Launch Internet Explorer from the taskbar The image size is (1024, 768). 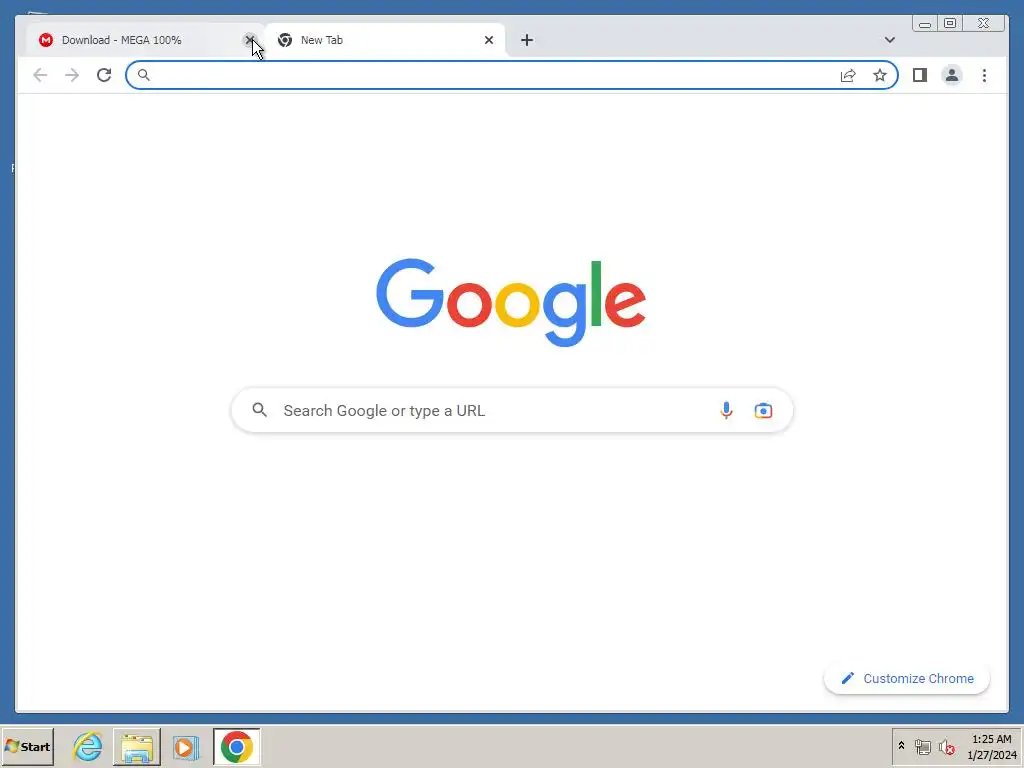pyautogui.click(x=88, y=746)
